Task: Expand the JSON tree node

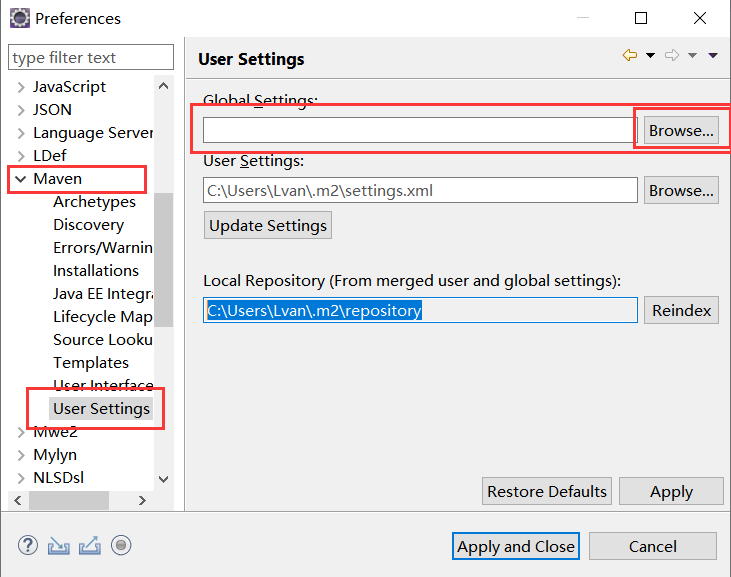Action: click(21, 110)
